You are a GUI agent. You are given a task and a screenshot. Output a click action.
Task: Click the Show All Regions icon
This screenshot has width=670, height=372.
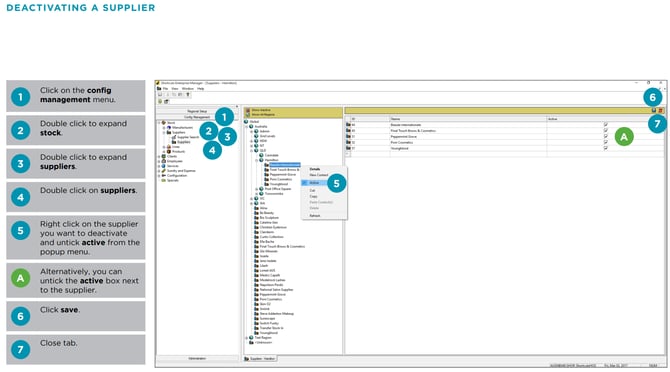point(247,114)
